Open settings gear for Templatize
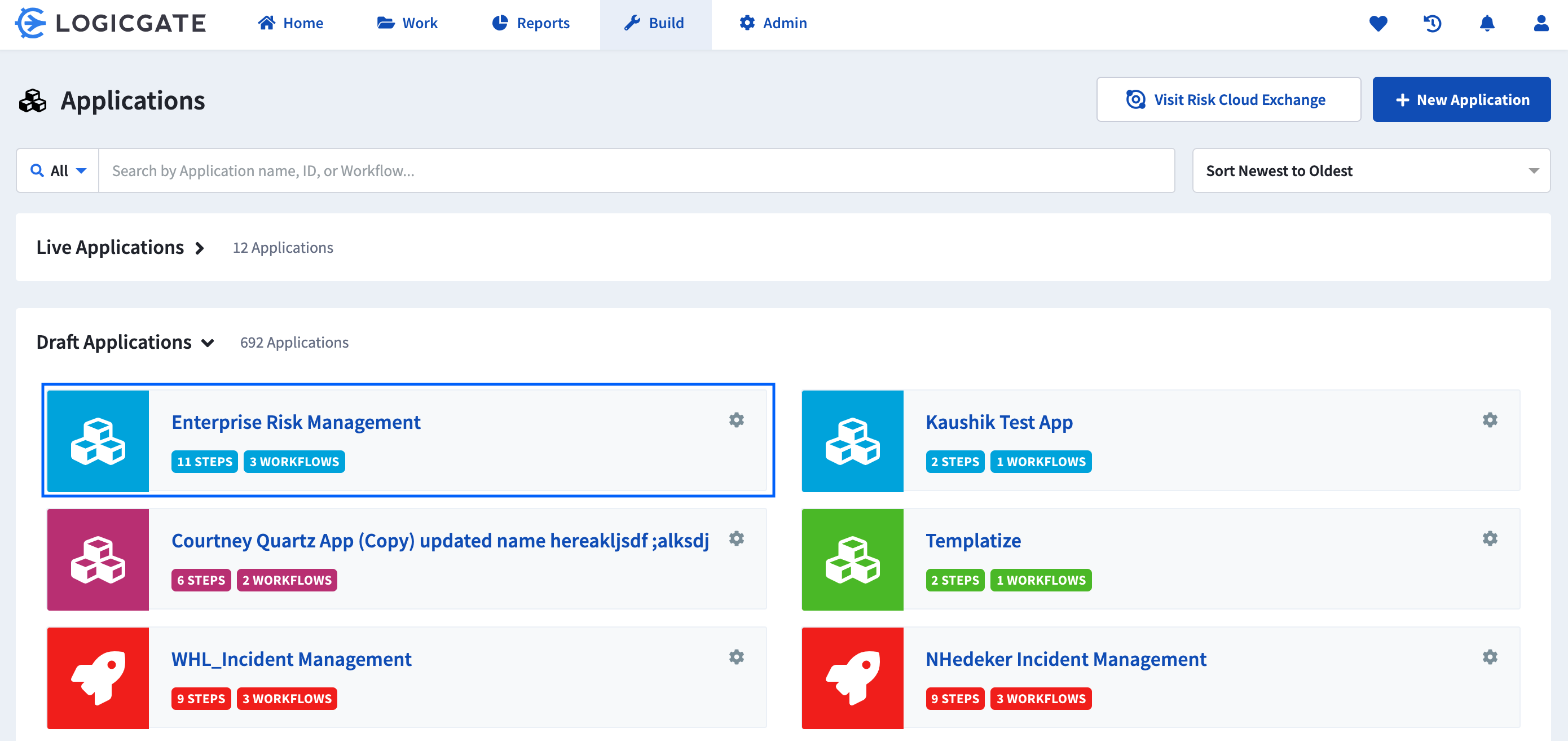Image resolution: width=1568 pixels, height=741 pixels. coord(1490,539)
